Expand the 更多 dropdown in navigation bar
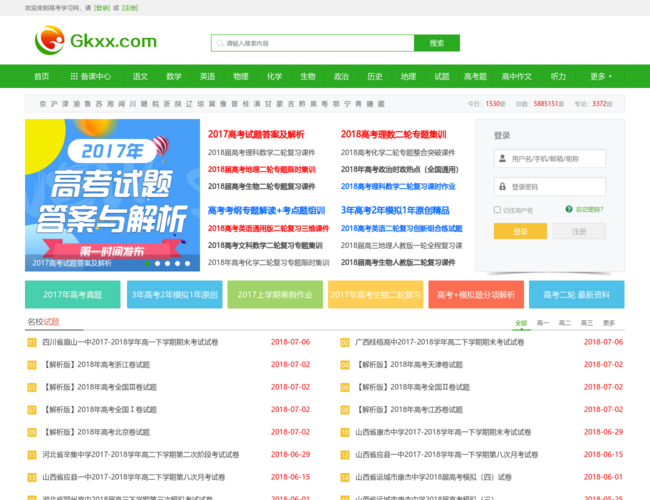650x500 pixels. (x=600, y=76)
